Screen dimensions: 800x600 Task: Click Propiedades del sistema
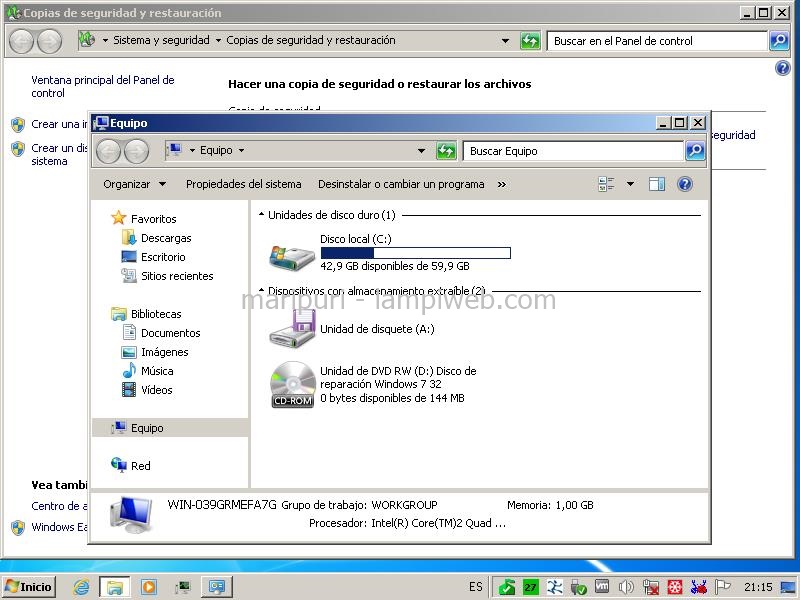click(243, 184)
